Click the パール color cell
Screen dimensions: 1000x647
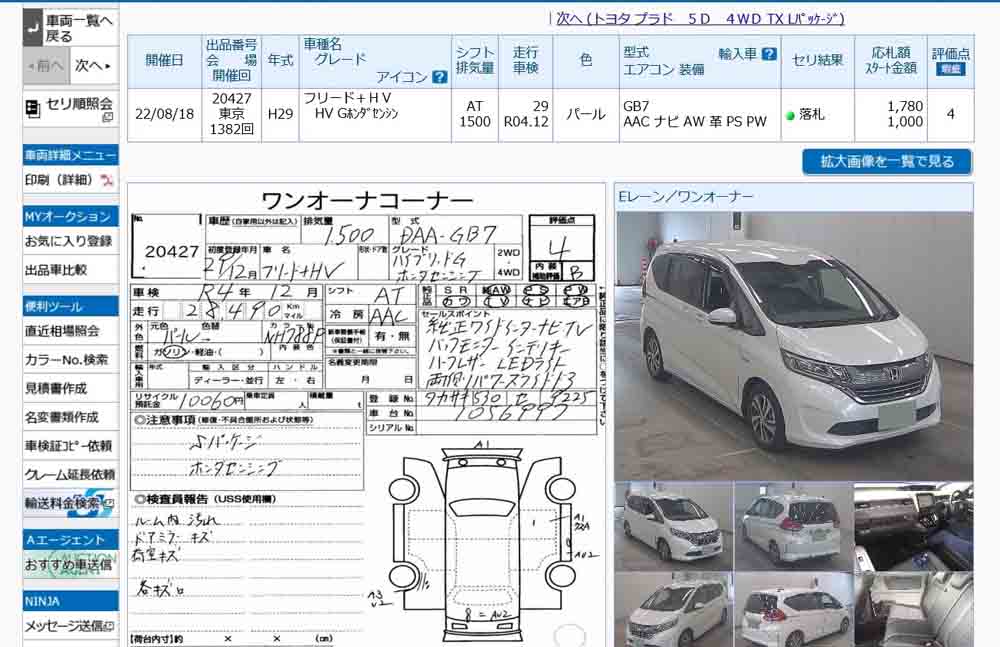point(585,114)
